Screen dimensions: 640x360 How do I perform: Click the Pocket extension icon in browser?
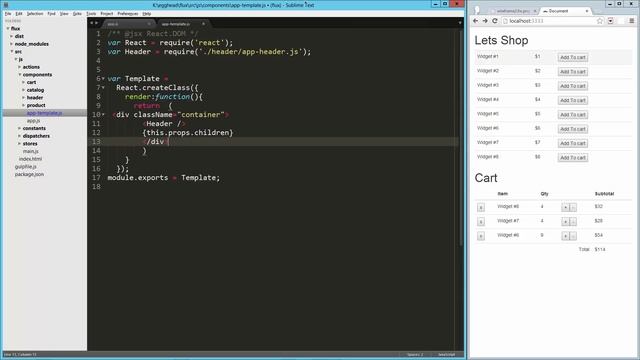coord(611,21)
